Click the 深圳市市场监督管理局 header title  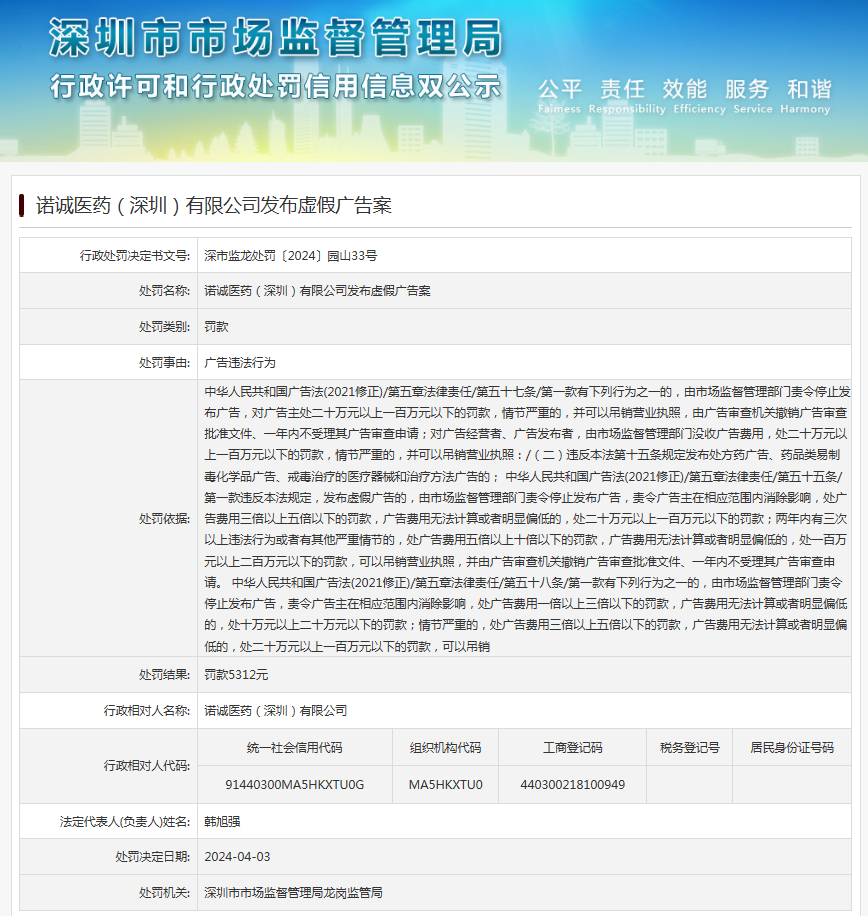[x=275, y=38]
